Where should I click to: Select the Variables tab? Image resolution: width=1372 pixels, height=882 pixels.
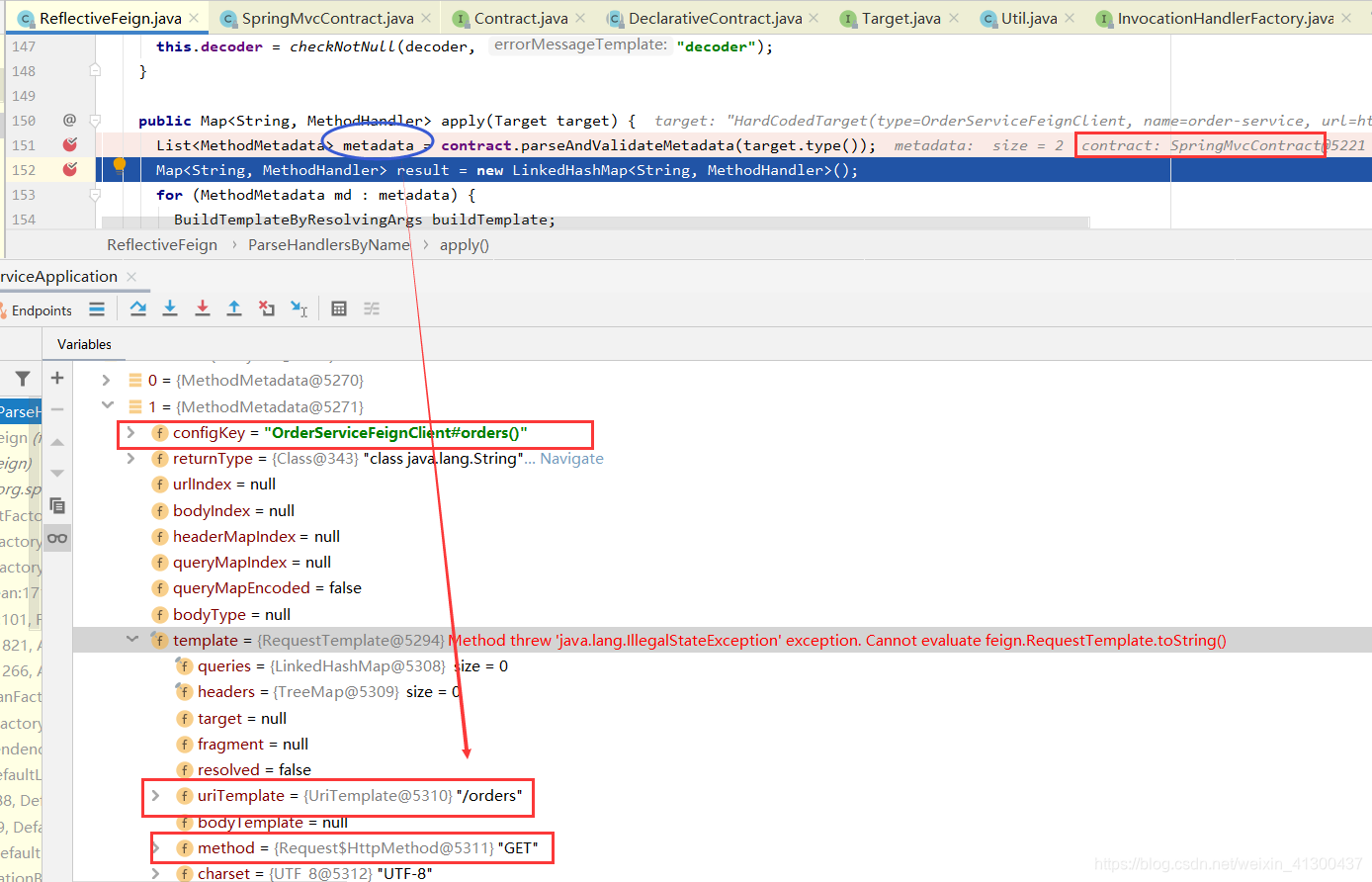click(84, 344)
